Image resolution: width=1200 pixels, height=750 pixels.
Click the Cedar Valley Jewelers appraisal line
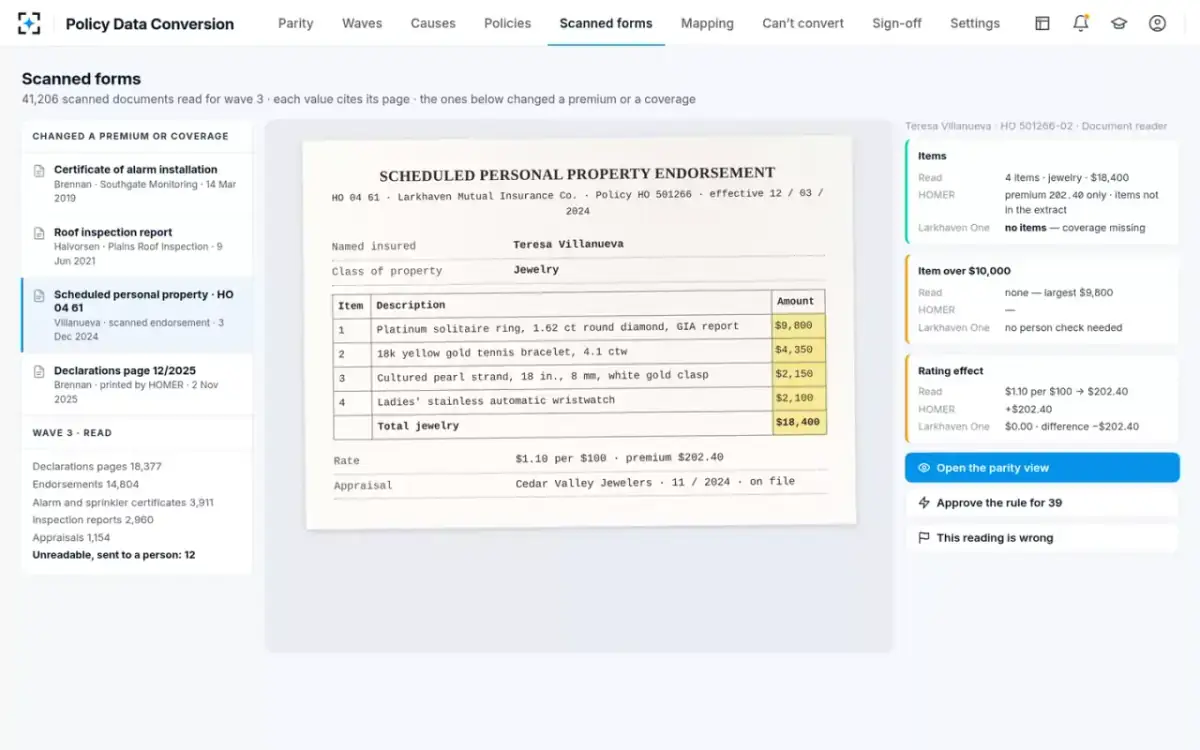click(655, 482)
